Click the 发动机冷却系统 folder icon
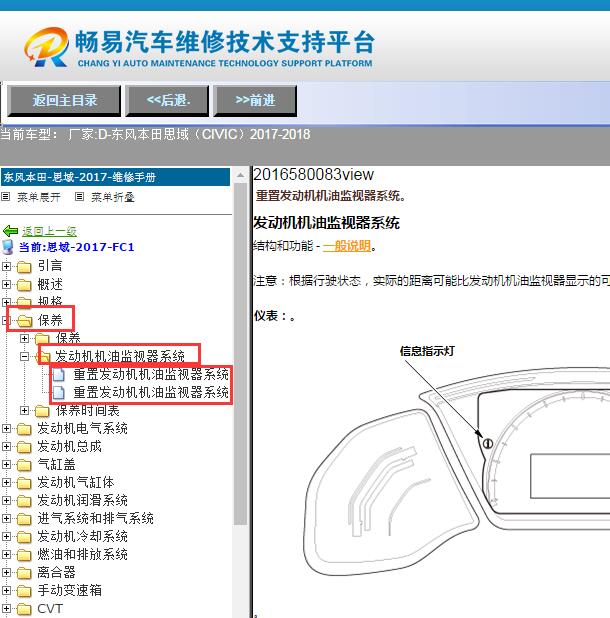610x618 pixels. tap(24, 537)
